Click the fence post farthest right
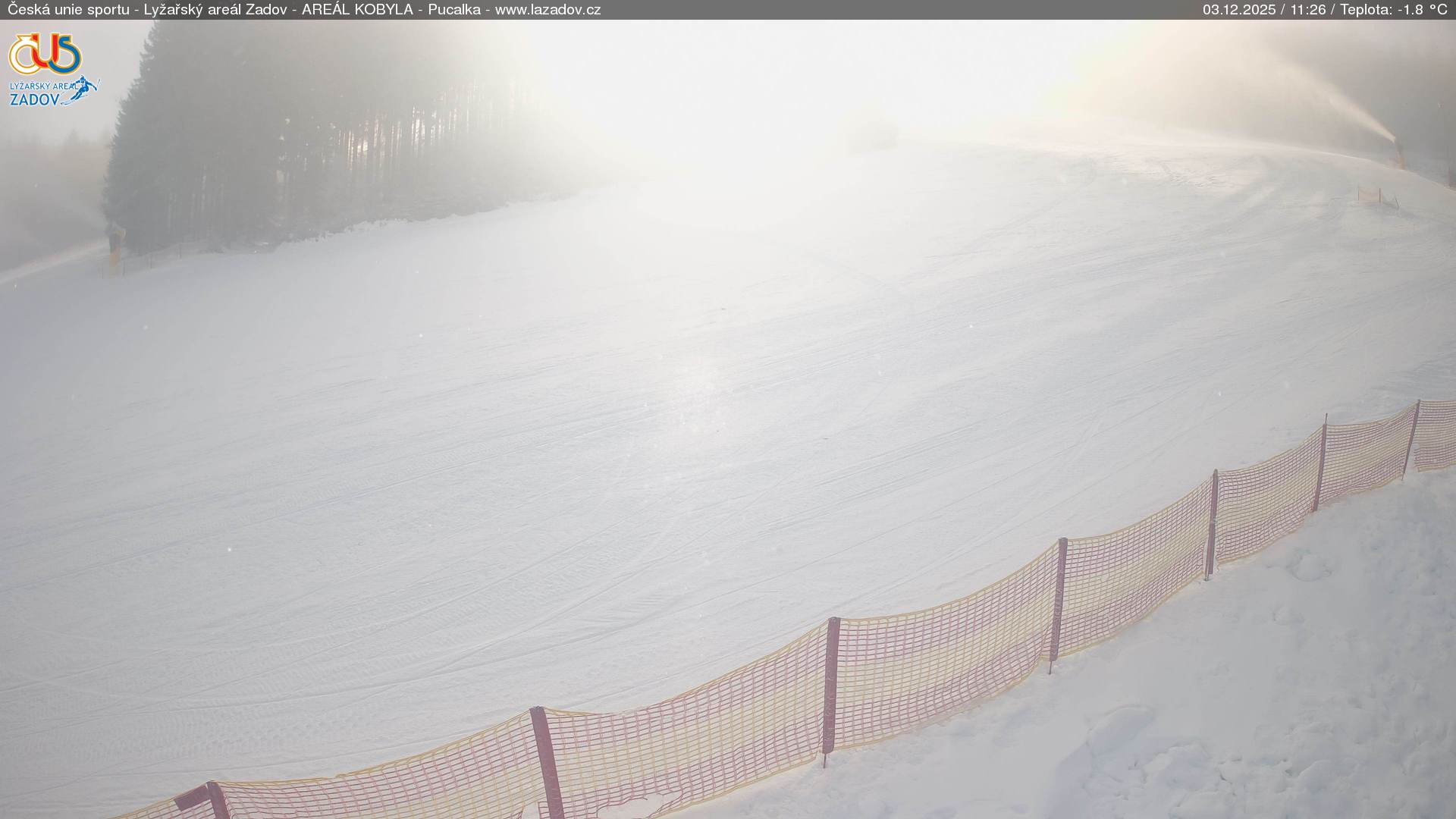The width and height of the screenshot is (1456, 819). 1410,439
